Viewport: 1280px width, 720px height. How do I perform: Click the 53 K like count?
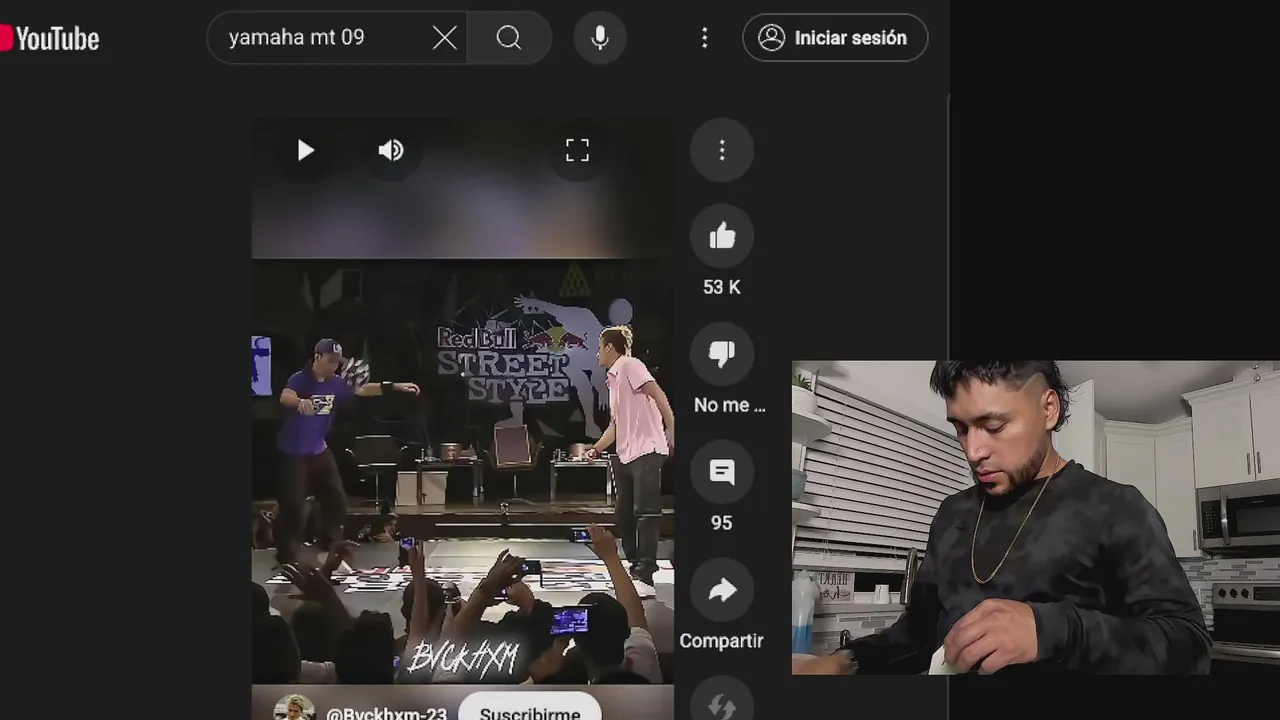point(722,287)
